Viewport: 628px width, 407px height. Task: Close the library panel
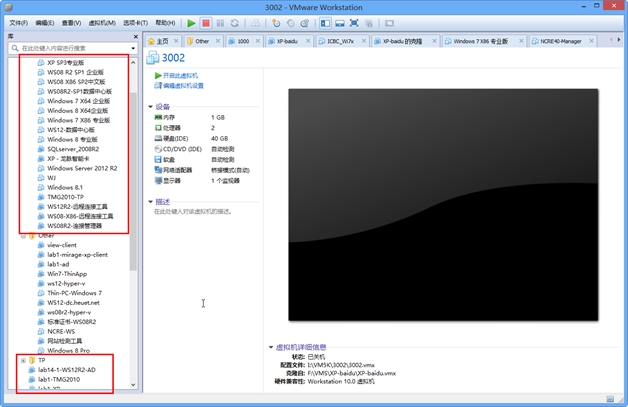point(135,36)
